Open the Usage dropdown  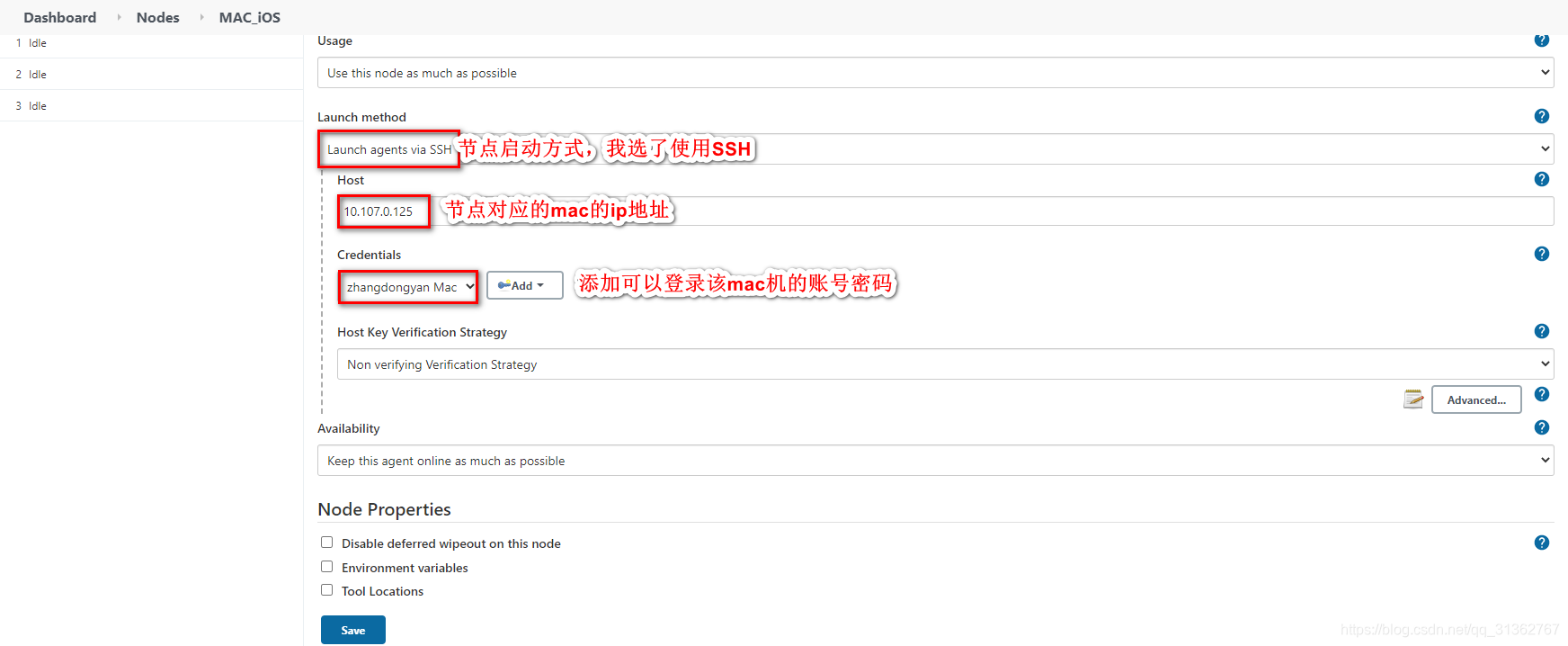click(935, 73)
